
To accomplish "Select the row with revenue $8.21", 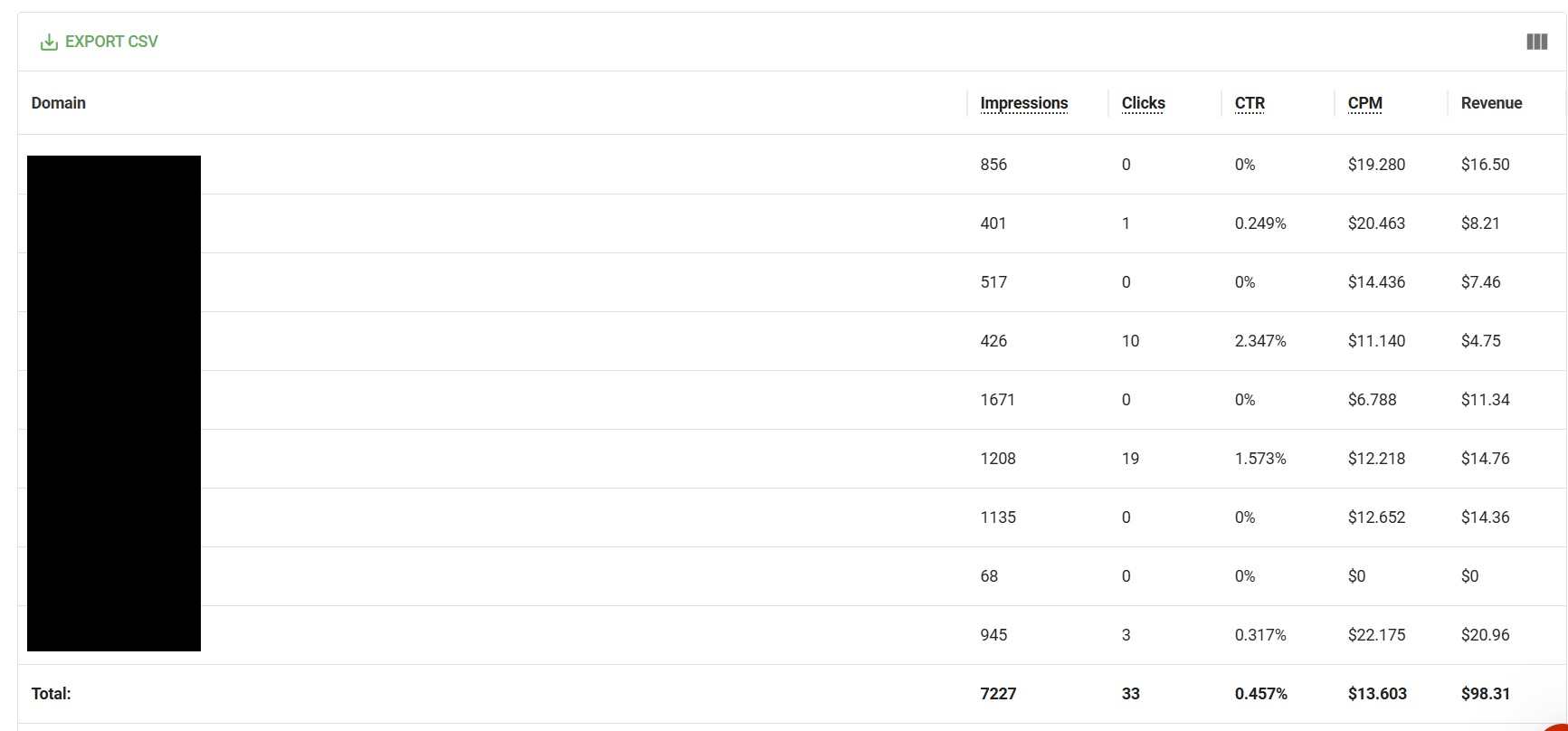I will click(792, 223).
